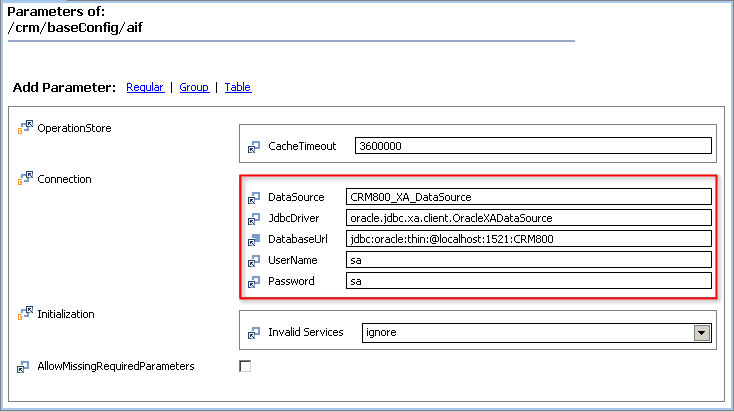The width and height of the screenshot is (734, 412).
Task: Click the Password parameter icon
Action: [x=254, y=282]
